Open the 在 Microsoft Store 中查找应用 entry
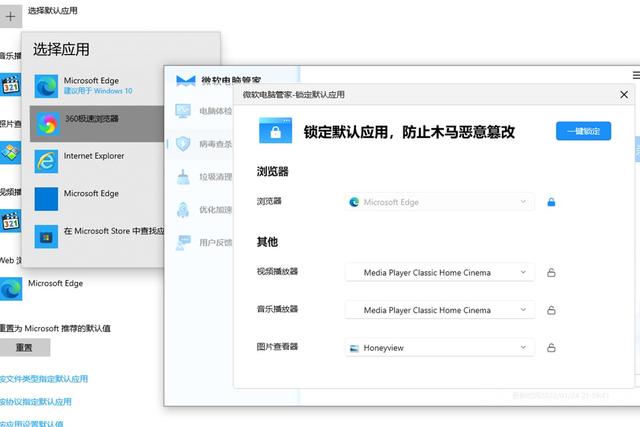The height and width of the screenshot is (427, 640). point(97,236)
